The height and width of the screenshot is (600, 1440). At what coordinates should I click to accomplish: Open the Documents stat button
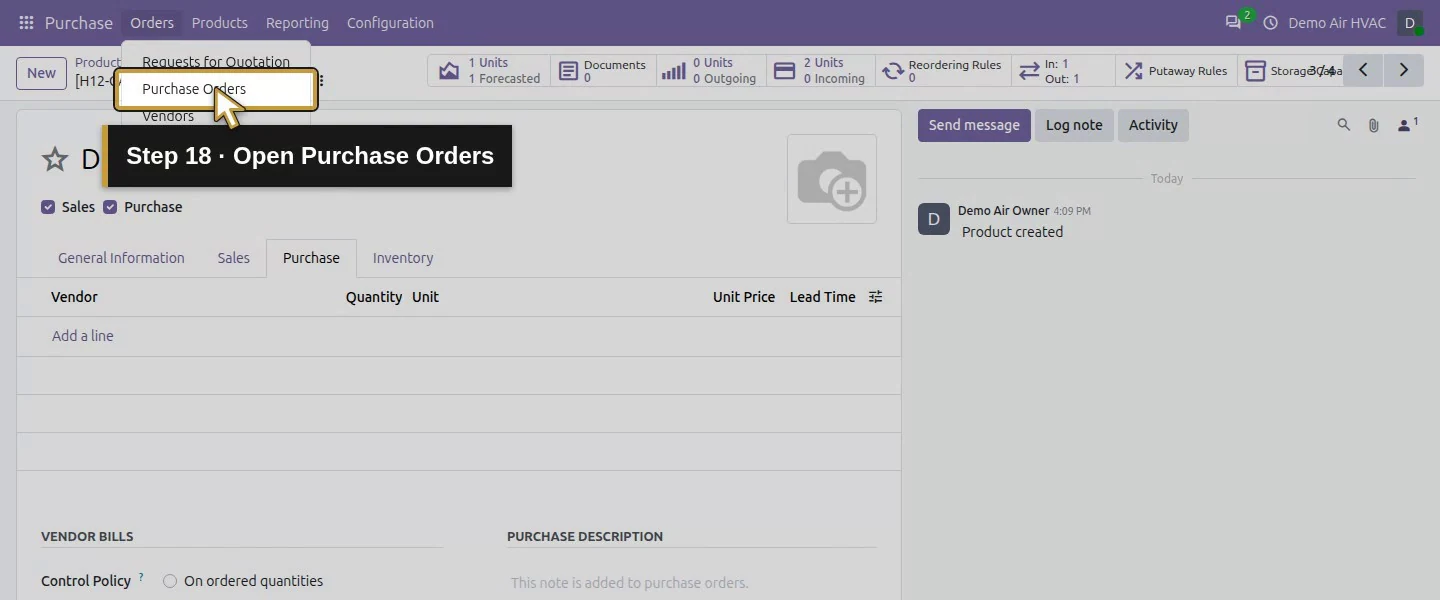(603, 71)
